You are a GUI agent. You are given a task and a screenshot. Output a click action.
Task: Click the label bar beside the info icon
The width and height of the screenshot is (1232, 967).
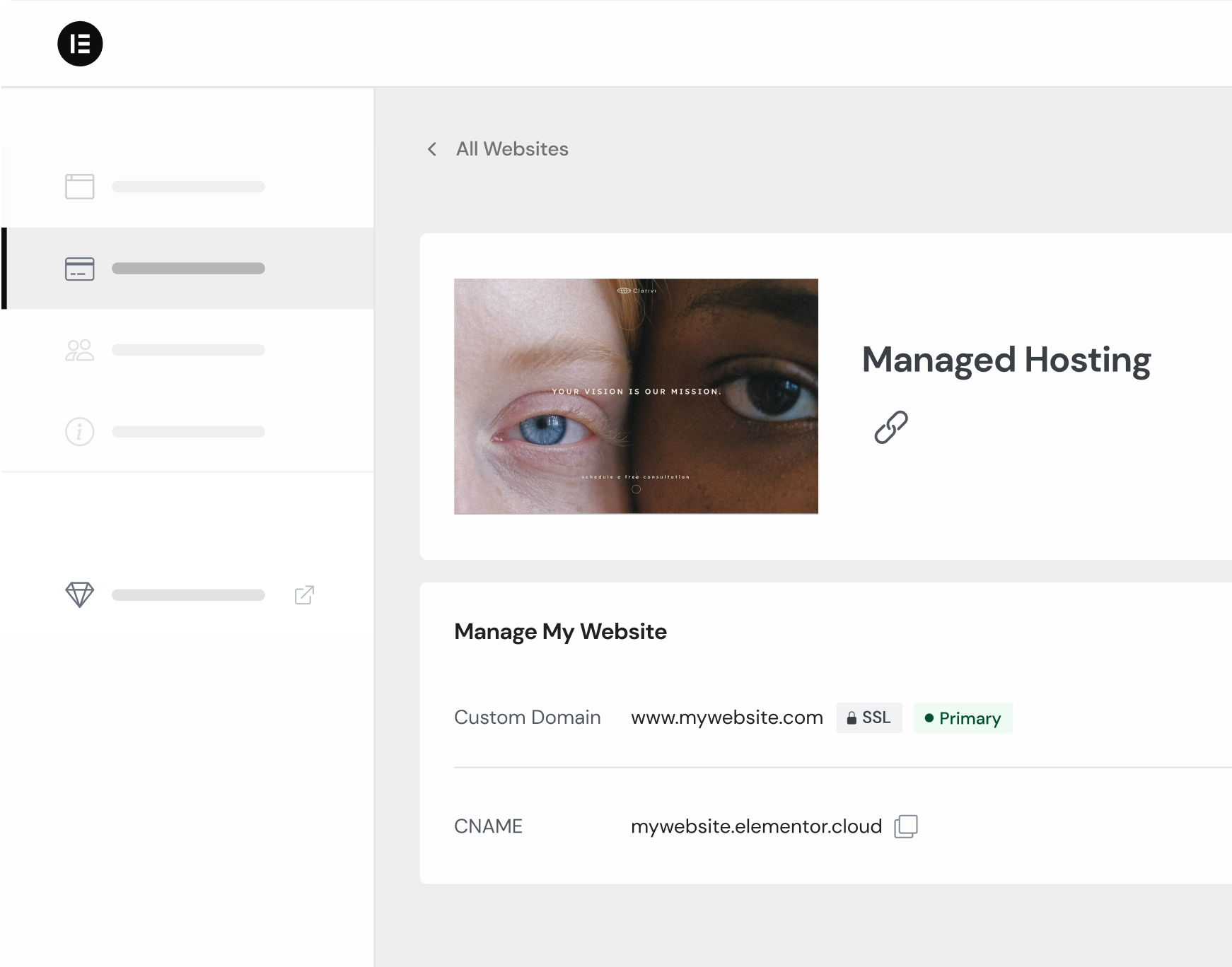coord(188,432)
